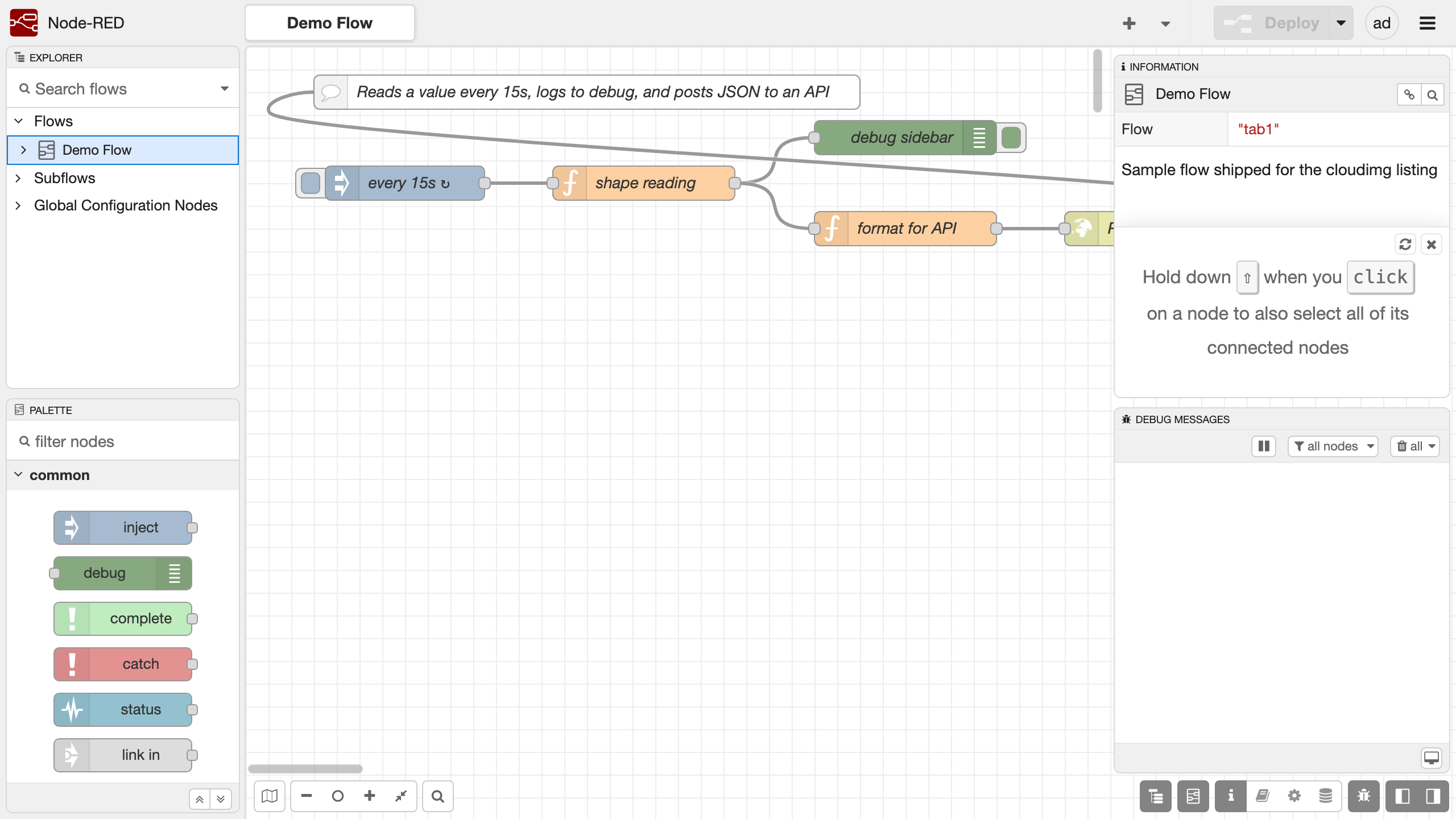Image resolution: width=1456 pixels, height=819 pixels.
Task: Select the complete node in palette
Action: point(123,619)
